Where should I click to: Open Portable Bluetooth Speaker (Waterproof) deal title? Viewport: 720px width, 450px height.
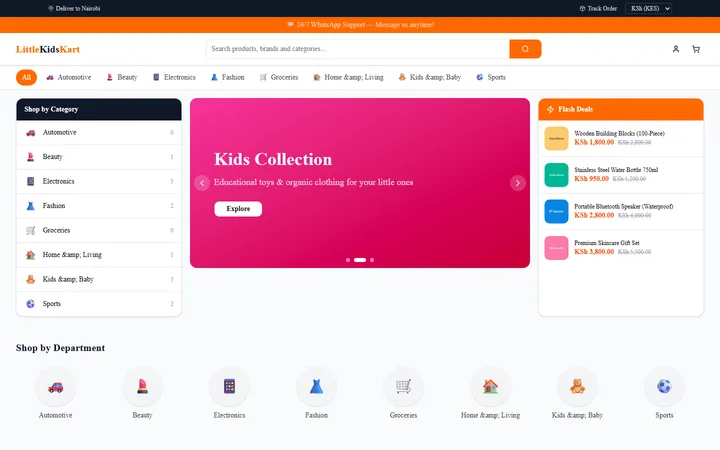pyautogui.click(x=624, y=206)
